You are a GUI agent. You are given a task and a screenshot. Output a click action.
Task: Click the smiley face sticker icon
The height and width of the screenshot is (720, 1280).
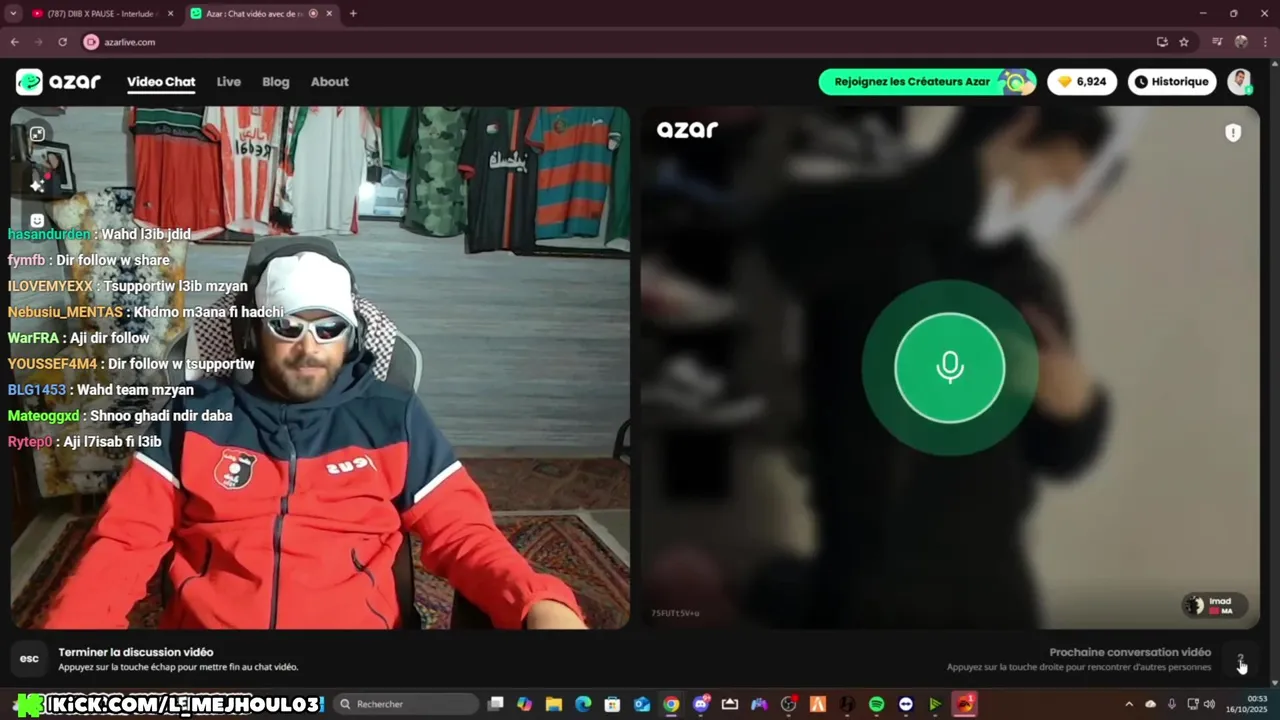coord(37,220)
